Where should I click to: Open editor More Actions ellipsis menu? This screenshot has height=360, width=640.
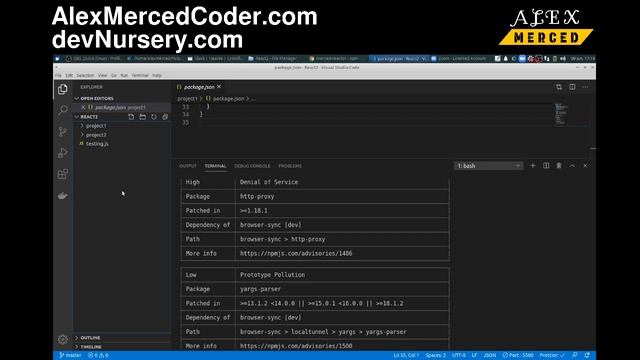click(x=585, y=87)
